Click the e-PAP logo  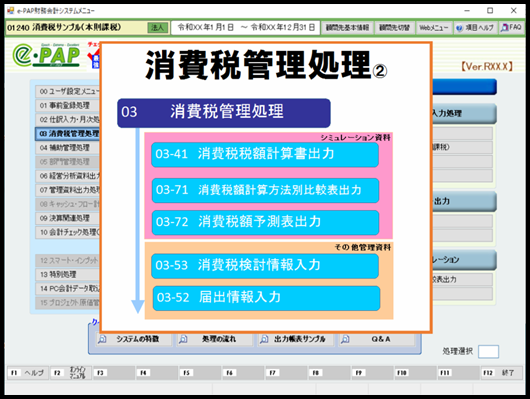pyautogui.click(x=47, y=55)
